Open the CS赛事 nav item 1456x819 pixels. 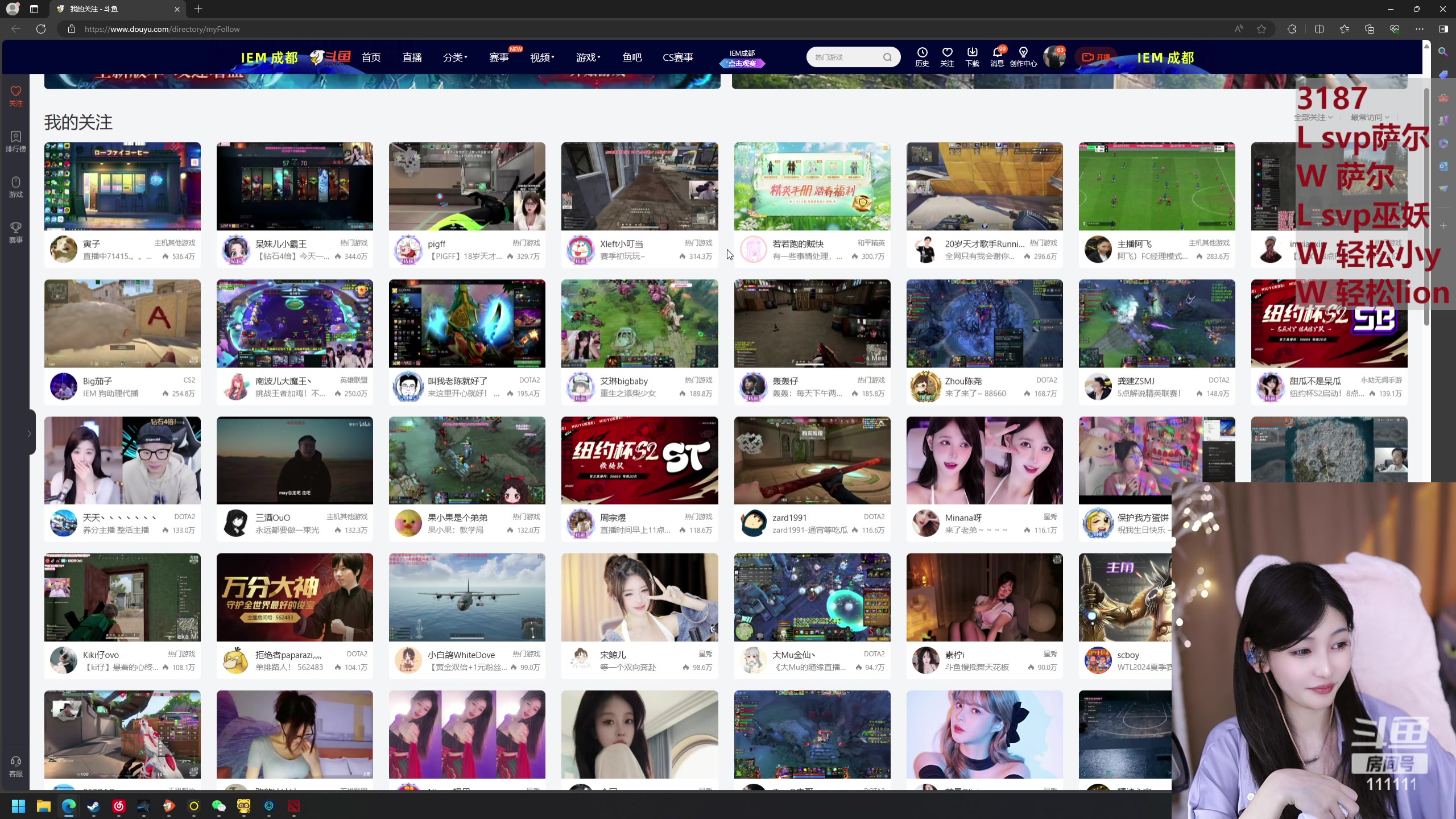pos(677,57)
